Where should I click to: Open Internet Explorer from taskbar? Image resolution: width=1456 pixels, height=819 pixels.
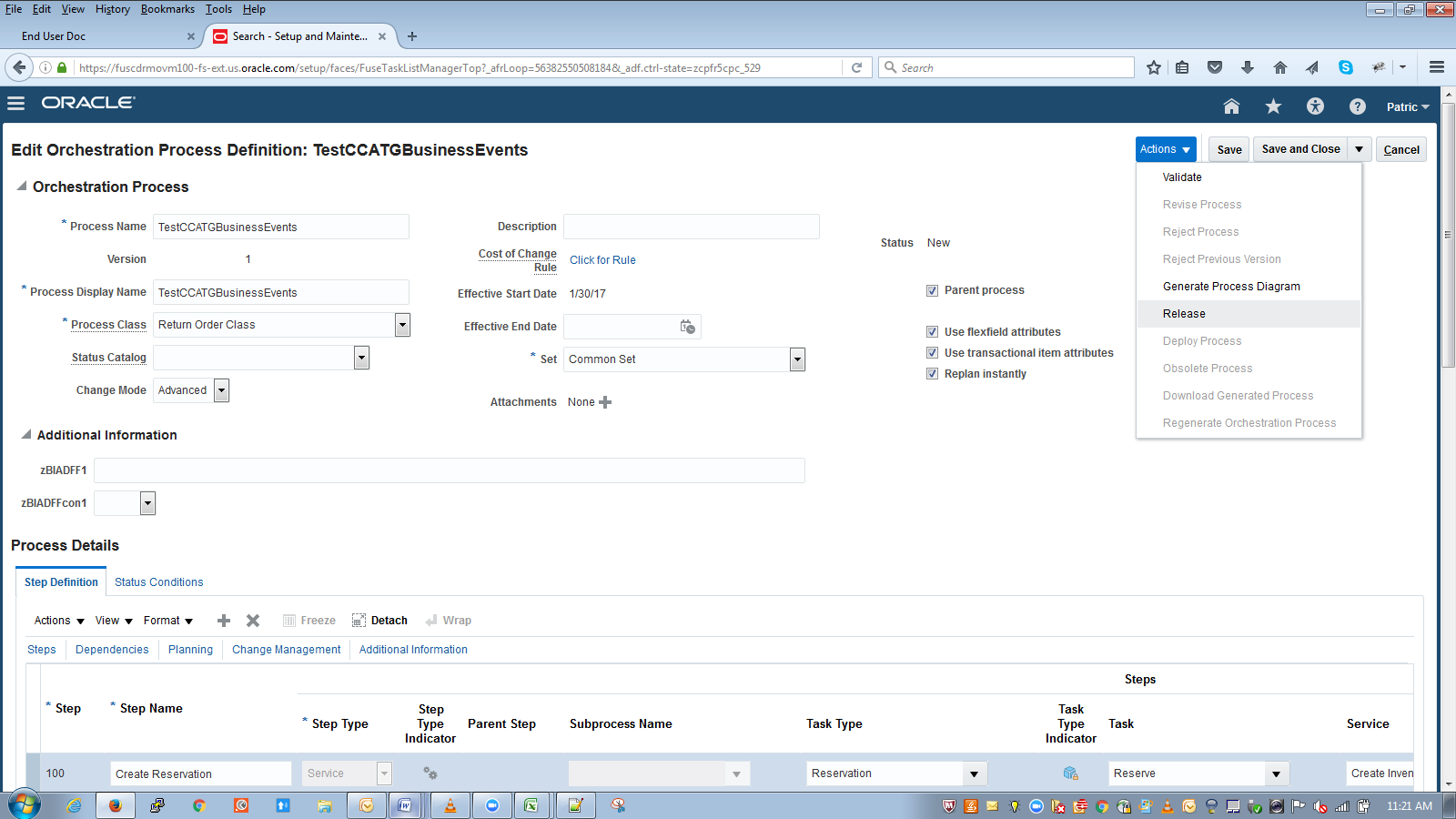74,805
